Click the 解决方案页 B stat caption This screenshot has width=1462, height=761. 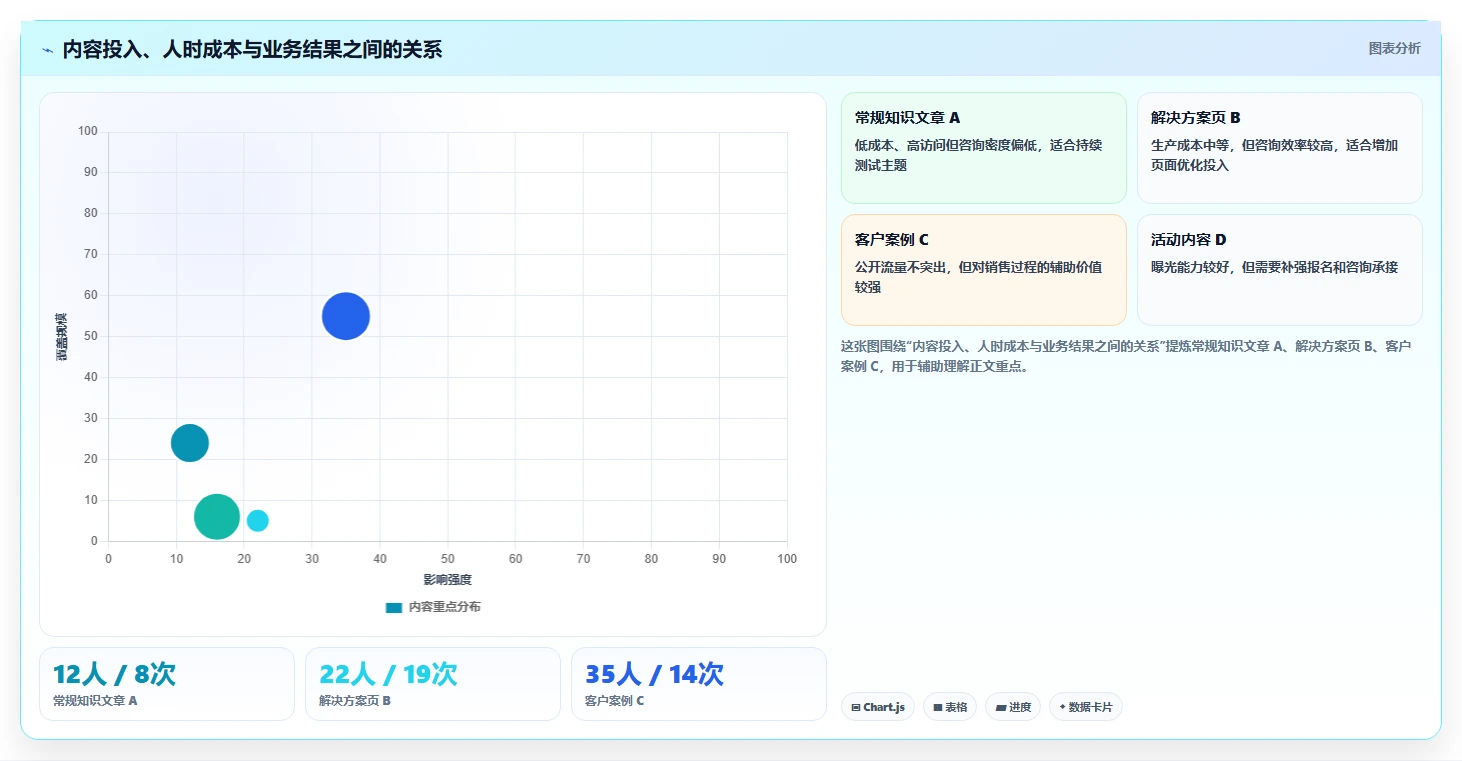[x=355, y=701]
